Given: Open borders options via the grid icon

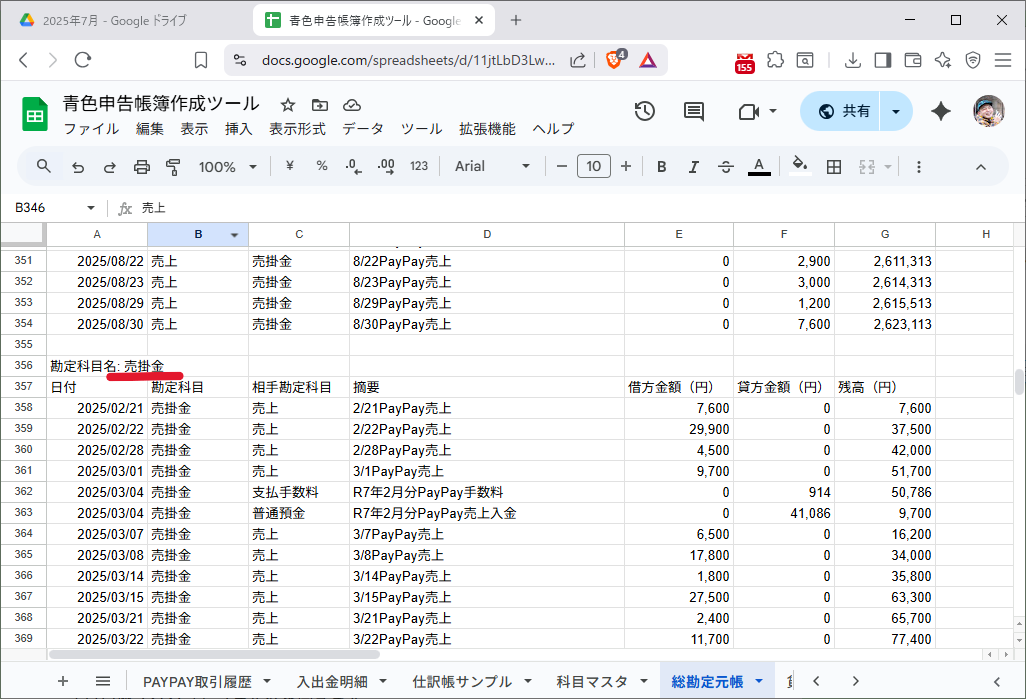Looking at the screenshot, I should (834, 166).
